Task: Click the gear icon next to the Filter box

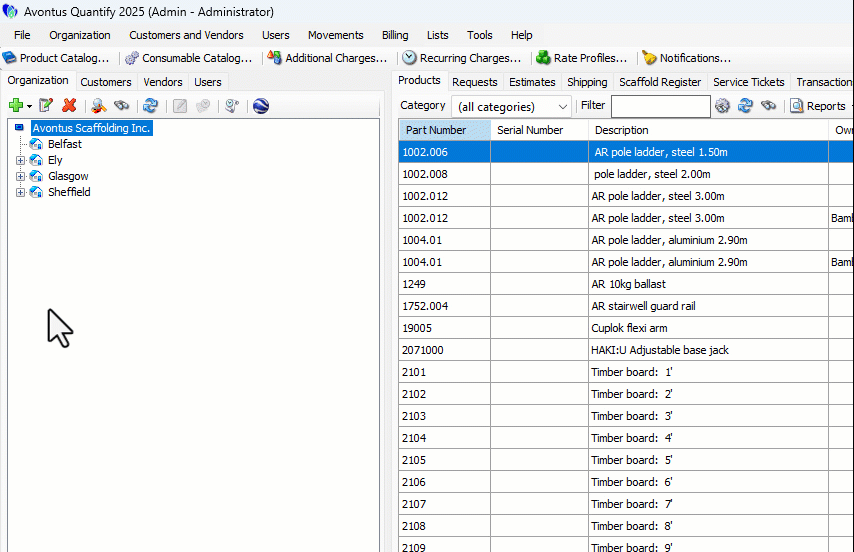Action: pos(723,106)
